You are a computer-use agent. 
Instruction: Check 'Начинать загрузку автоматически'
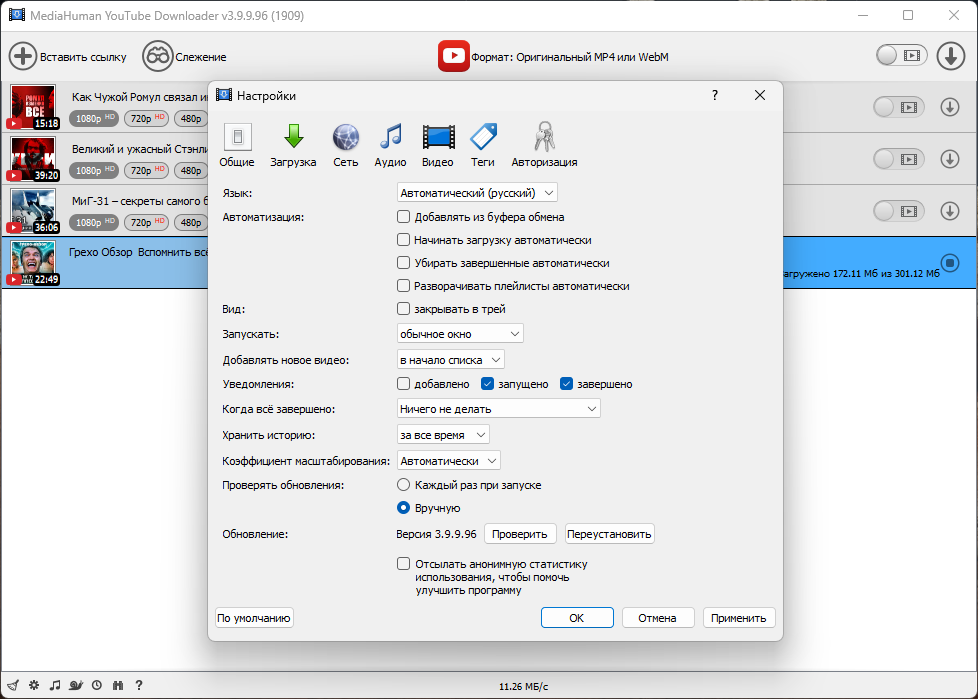(x=404, y=238)
